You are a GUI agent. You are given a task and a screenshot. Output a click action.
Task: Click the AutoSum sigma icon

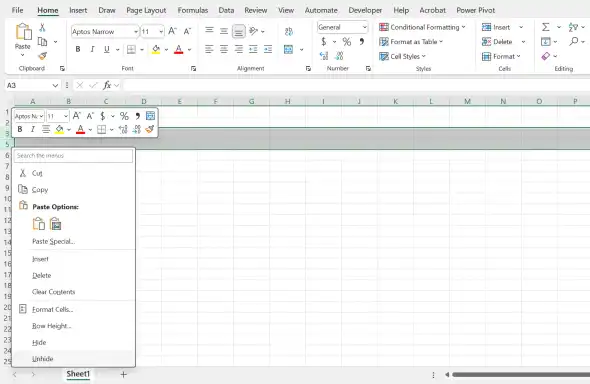(546, 27)
